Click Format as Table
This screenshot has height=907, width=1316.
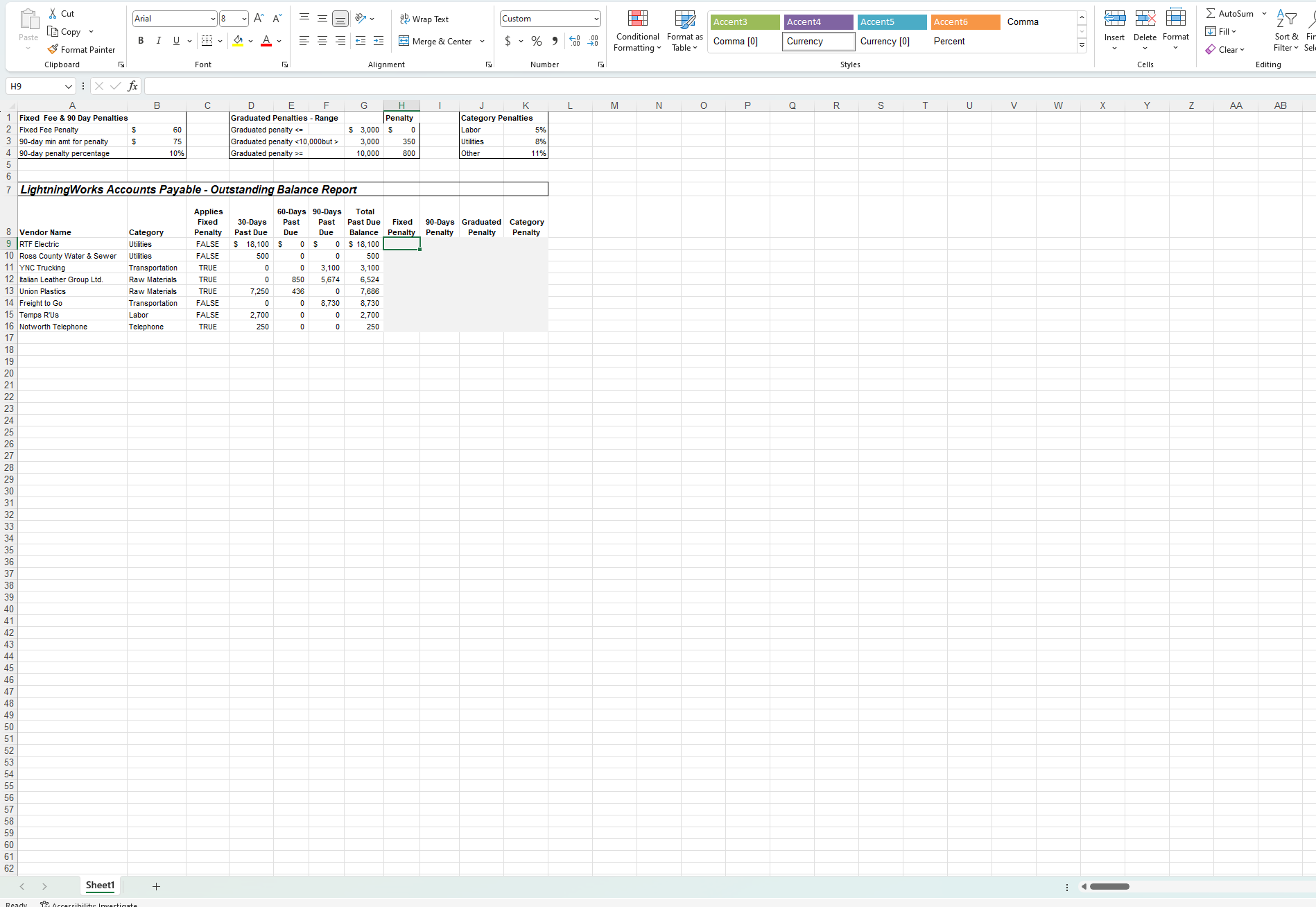[684, 31]
